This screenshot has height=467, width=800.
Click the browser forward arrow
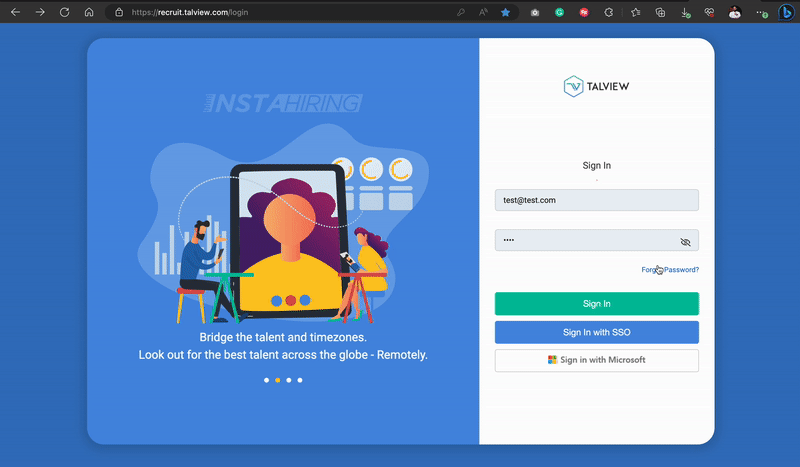coord(40,12)
